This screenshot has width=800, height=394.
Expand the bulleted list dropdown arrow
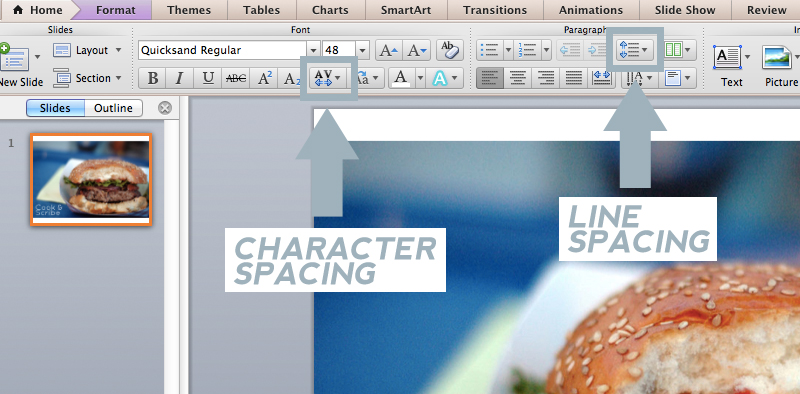(508, 50)
